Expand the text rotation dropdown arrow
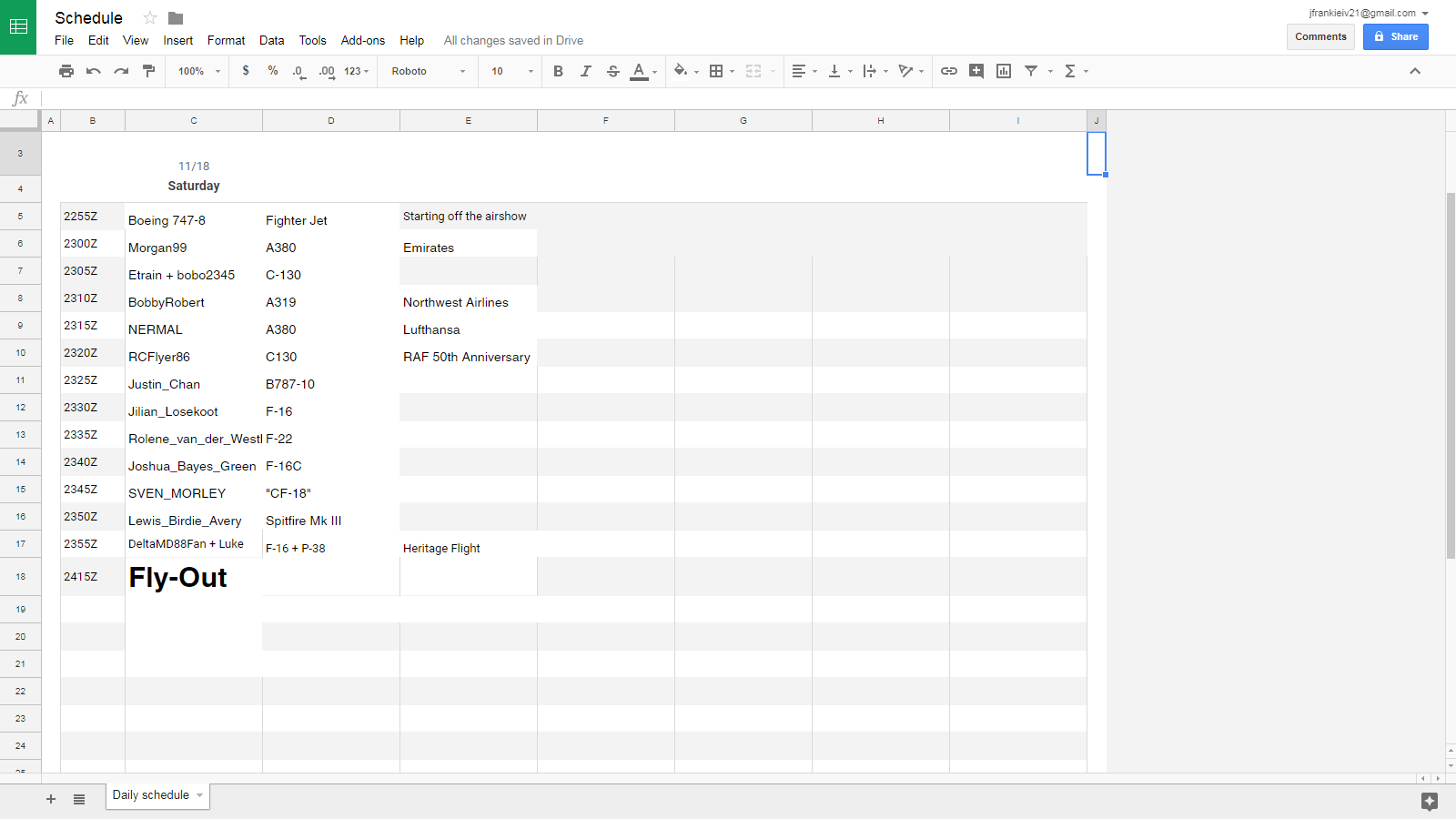The image size is (1456, 819). pyautogui.click(x=922, y=71)
